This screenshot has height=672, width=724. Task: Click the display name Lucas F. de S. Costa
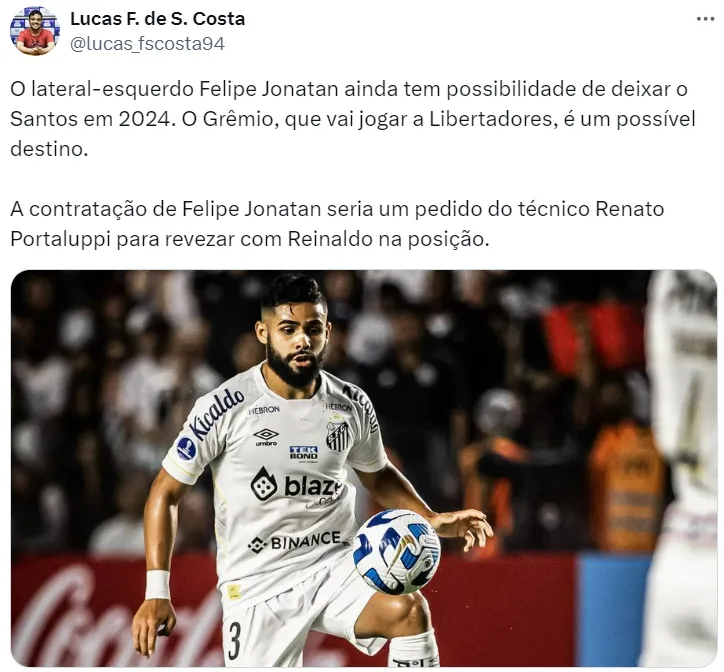point(157,19)
